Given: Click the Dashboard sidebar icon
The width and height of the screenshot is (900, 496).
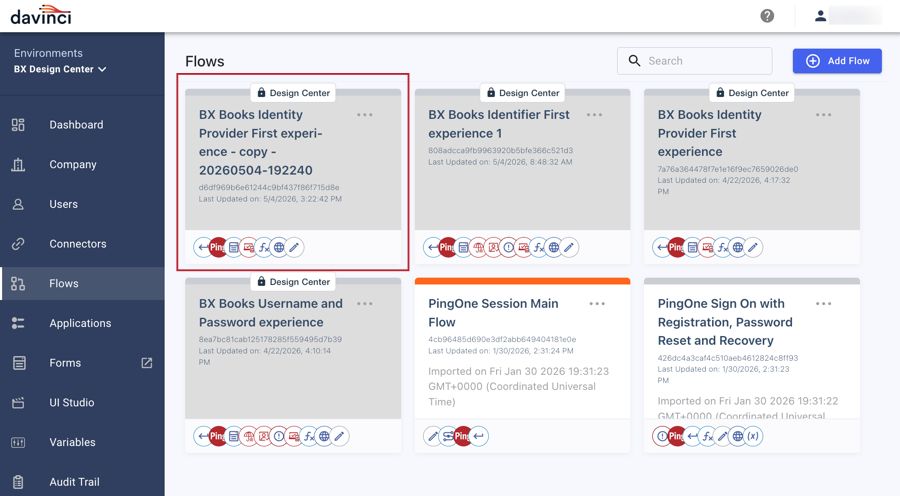Looking at the screenshot, I should pos(18,125).
